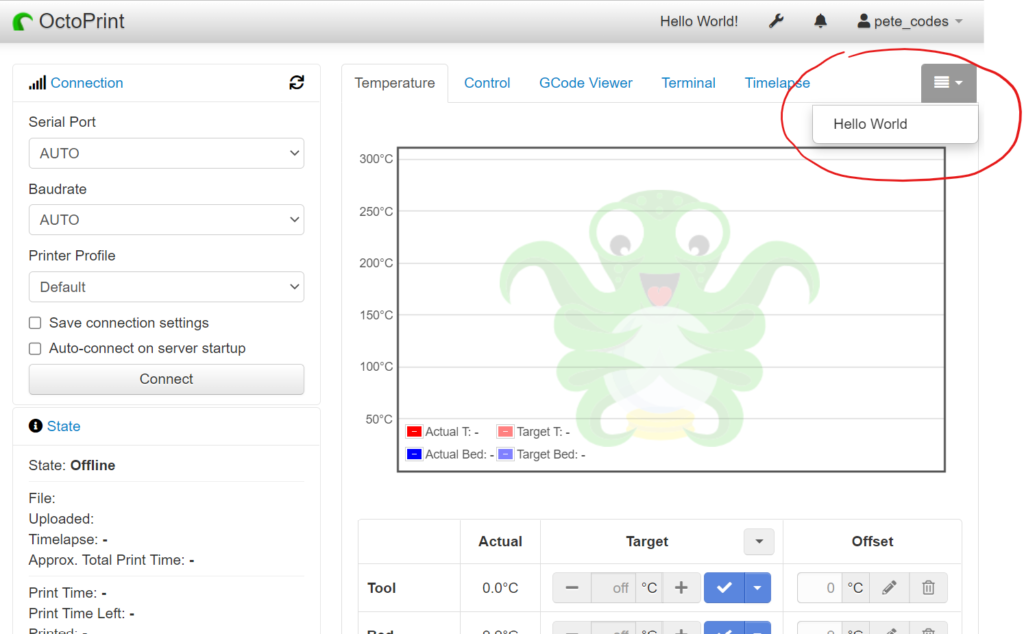This screenshot has height=634, width=1024.
Task: Click the light blue Target Bed legend swatch
Action: pyautogui.click(x=505, y=454)
